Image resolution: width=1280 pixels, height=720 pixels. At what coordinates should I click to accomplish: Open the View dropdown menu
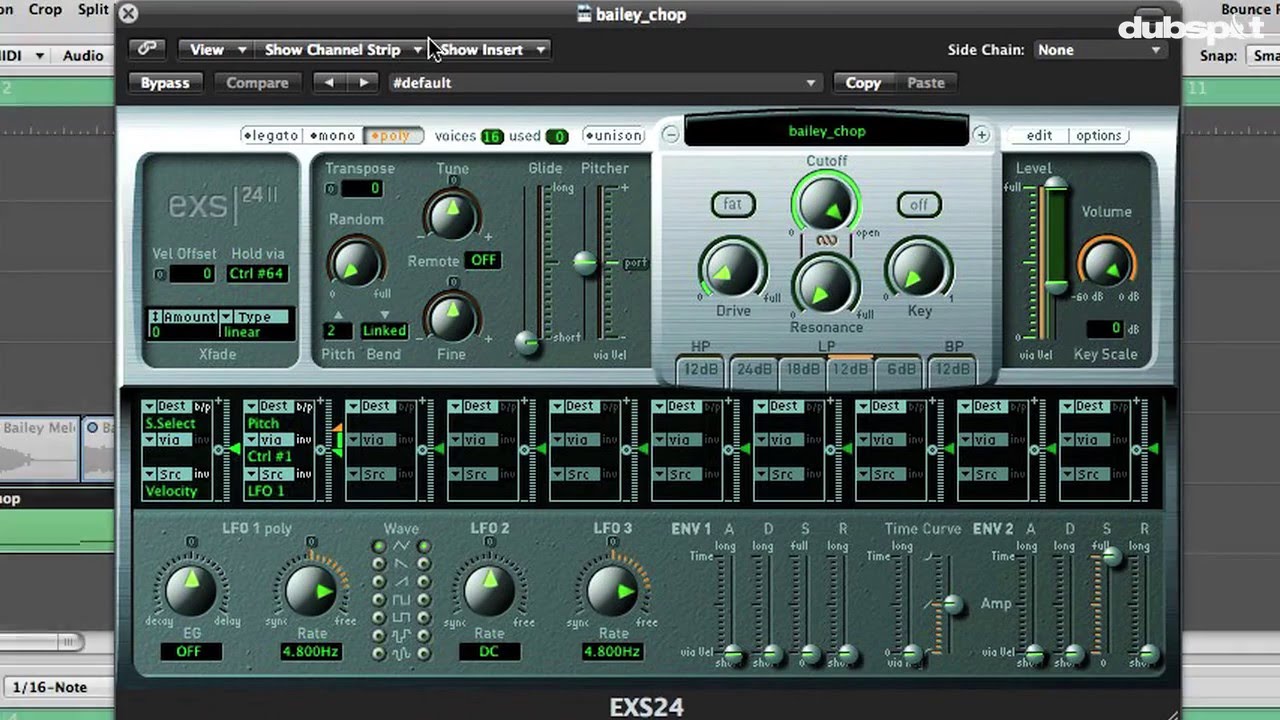[218, 49]
